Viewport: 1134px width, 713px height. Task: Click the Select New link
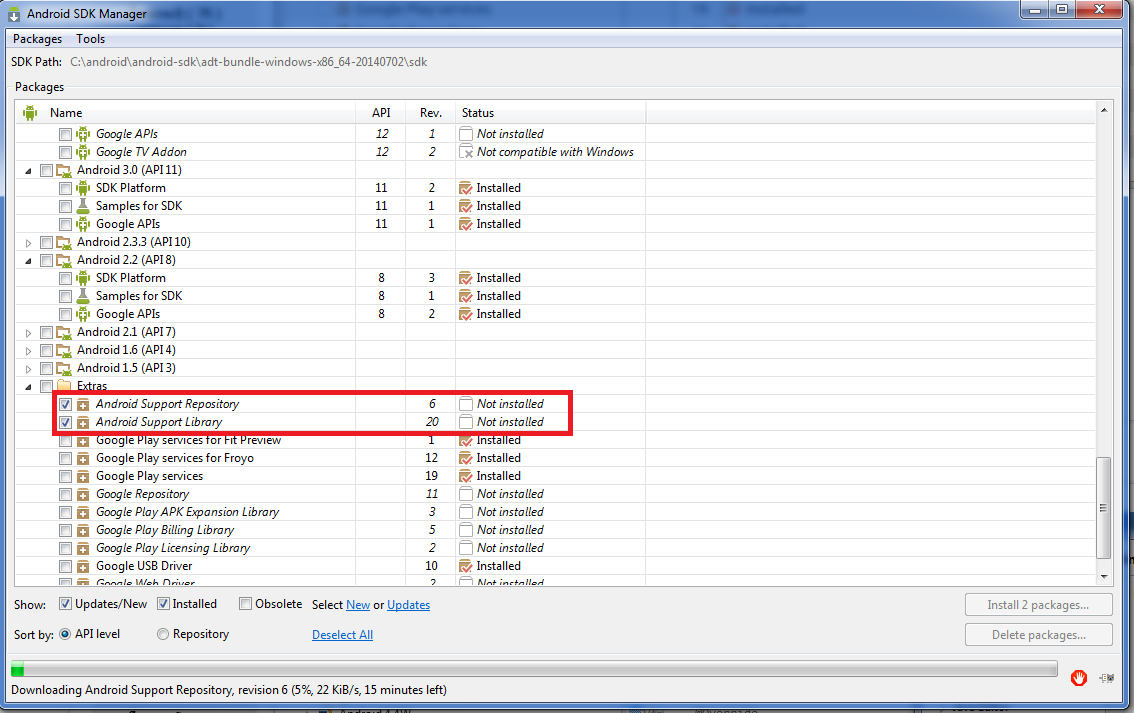tap(358, 605)
